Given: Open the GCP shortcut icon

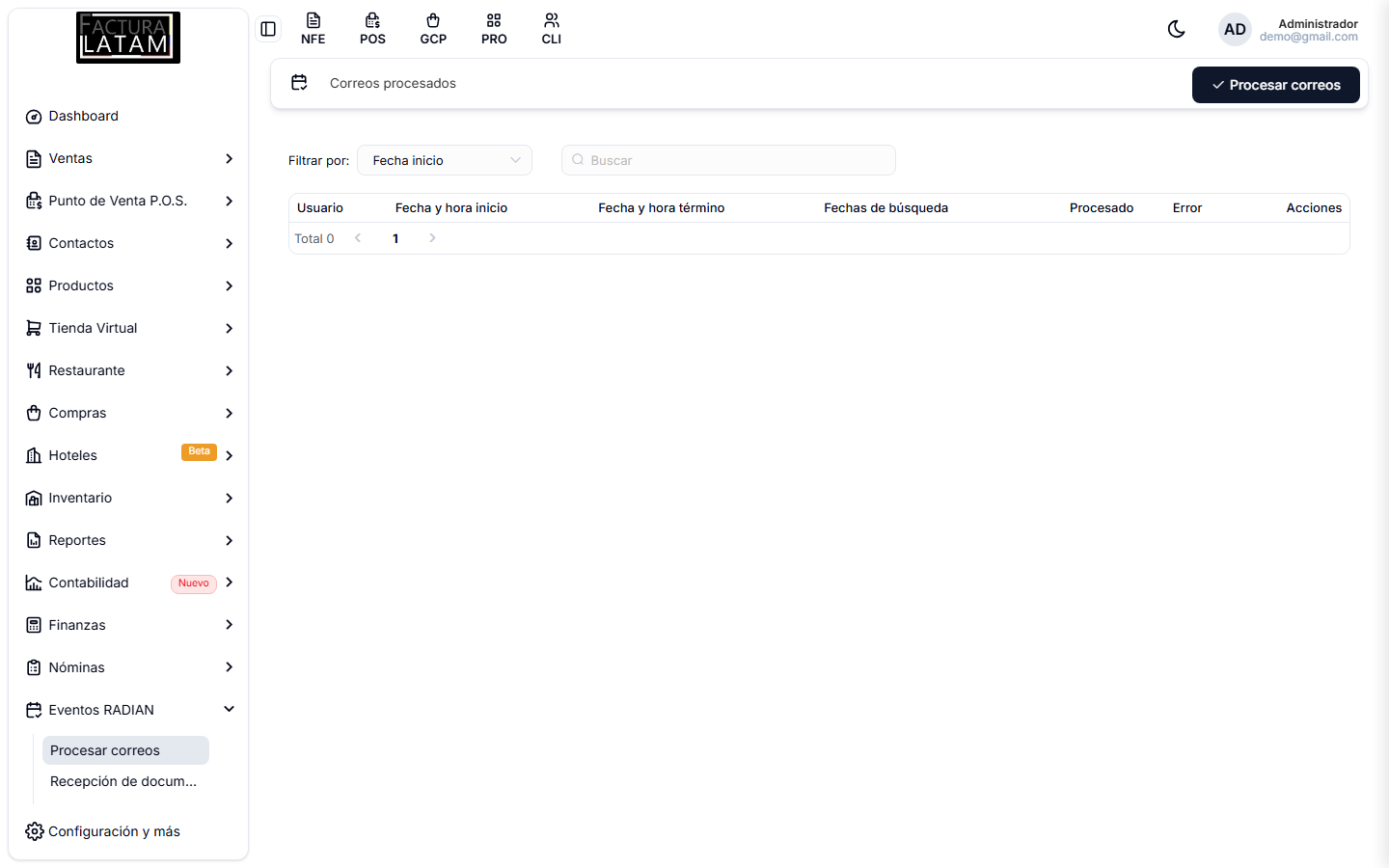Looking at the screenshot, I should [x=433, y=29].
